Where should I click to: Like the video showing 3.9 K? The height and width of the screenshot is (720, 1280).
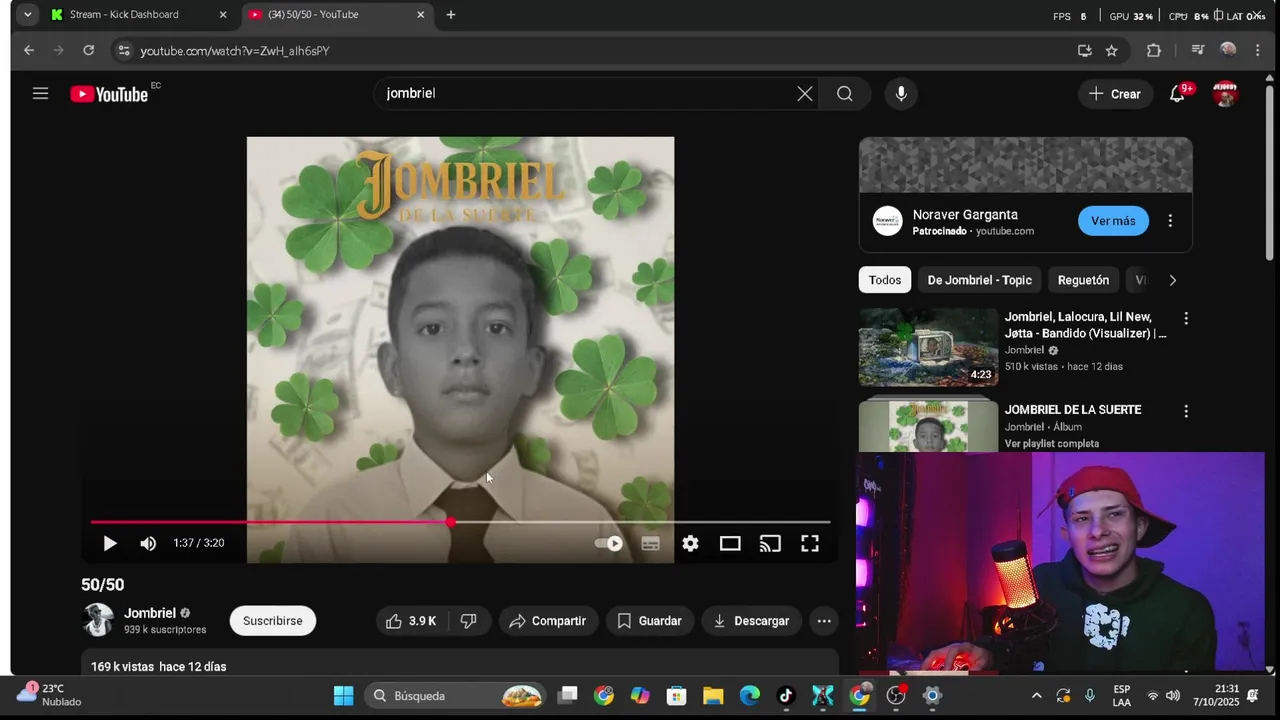(x=412, y=621)
